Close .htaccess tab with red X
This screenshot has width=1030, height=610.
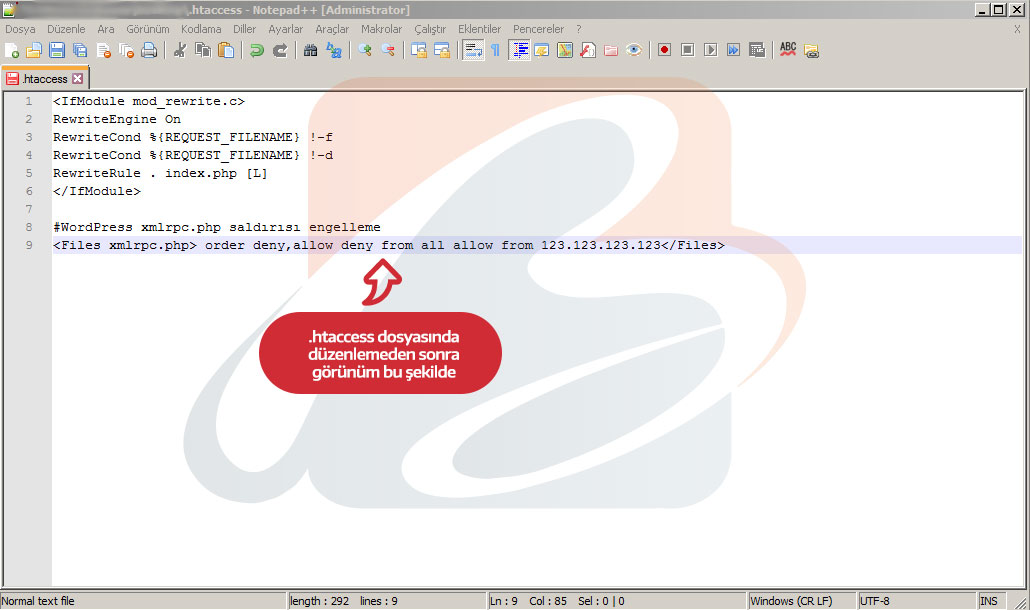point(78,79)
